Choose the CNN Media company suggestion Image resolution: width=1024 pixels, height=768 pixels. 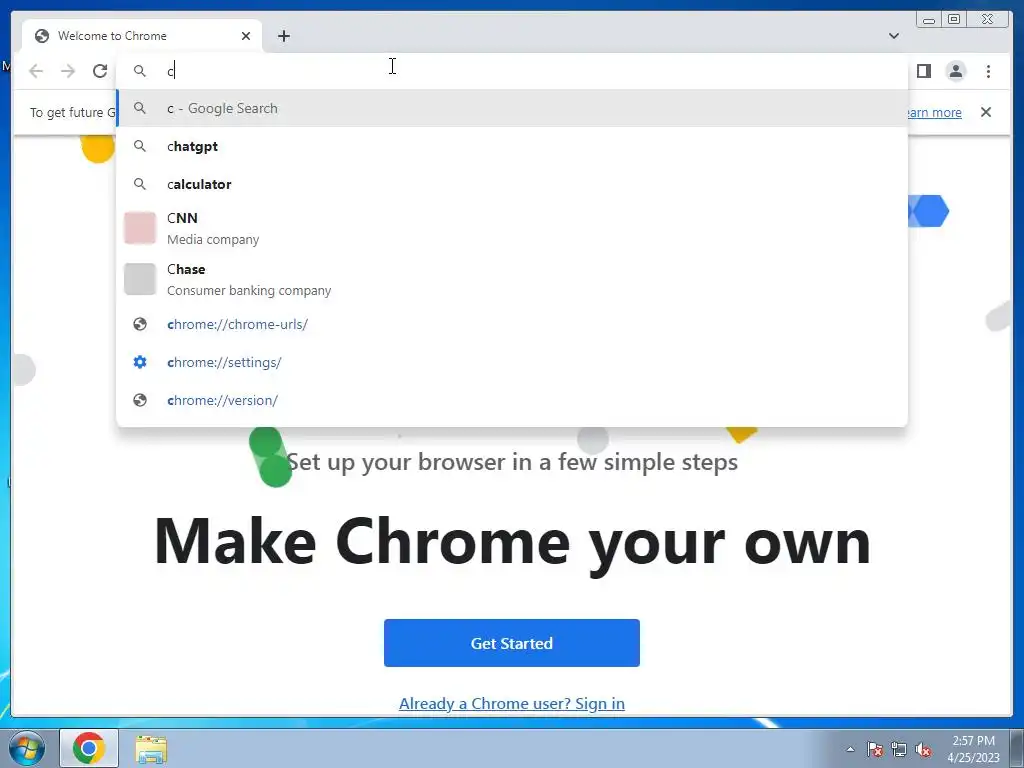tap(512, 228)
